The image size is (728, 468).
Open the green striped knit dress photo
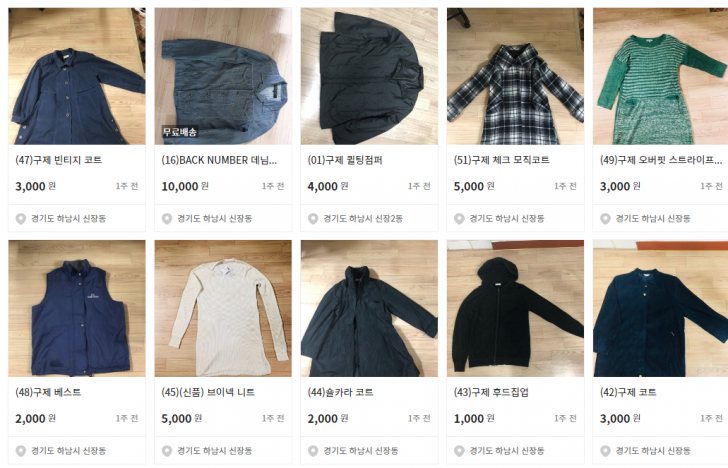pos(661,76)
